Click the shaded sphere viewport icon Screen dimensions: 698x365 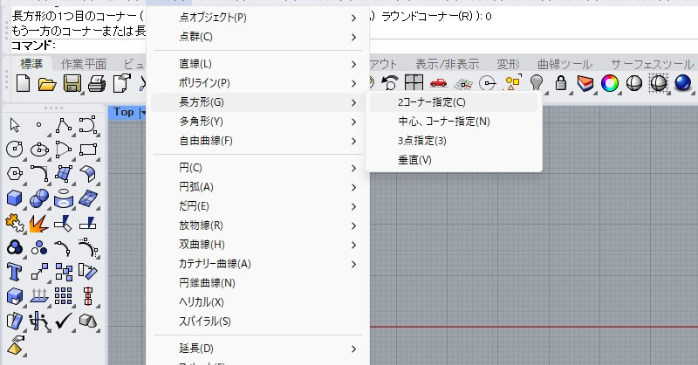click(x=634, y=83)
